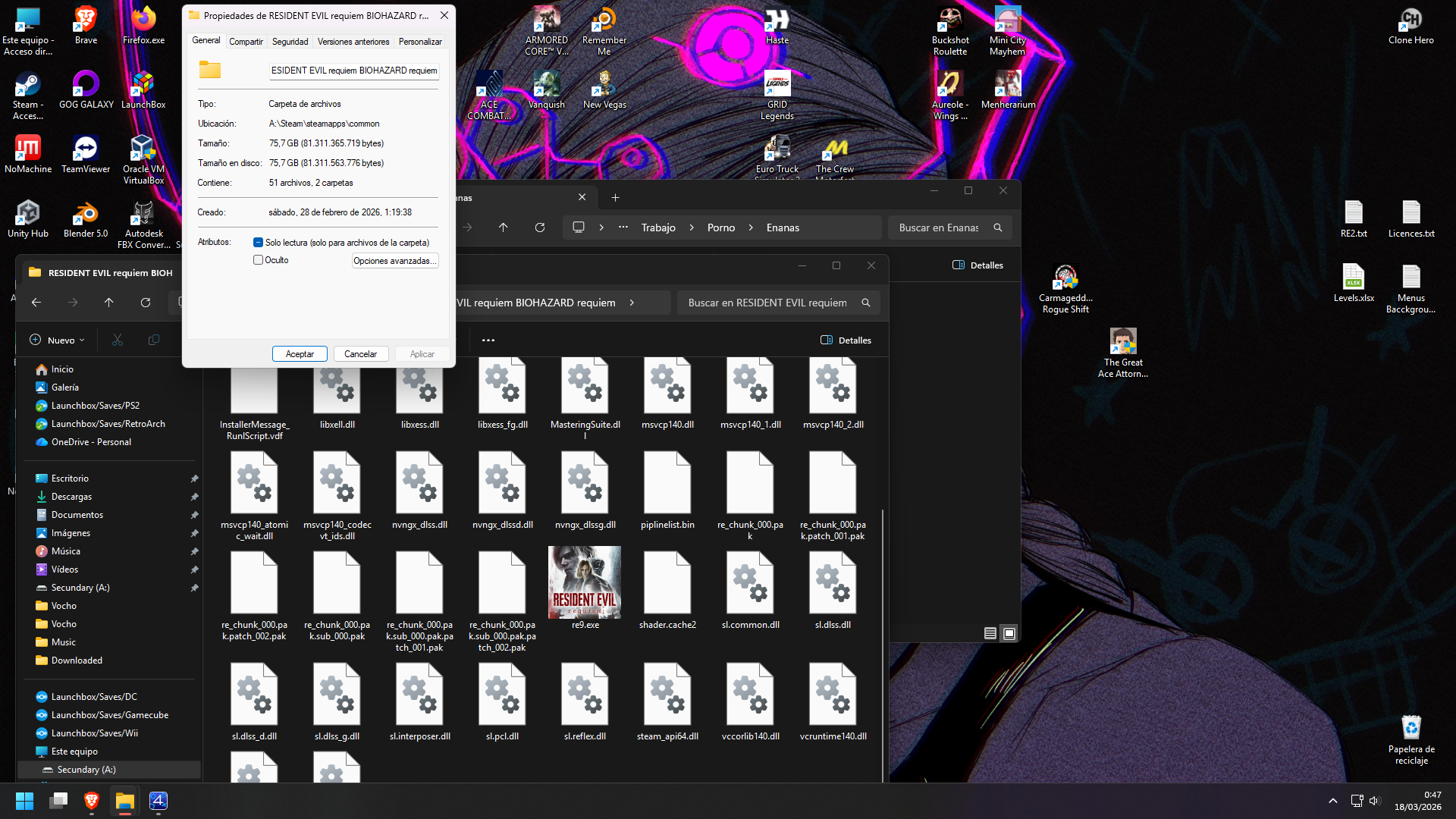Screen dimensions: 1456x819
Task: Click the Windows Start button
Action: tap(24, 801)
